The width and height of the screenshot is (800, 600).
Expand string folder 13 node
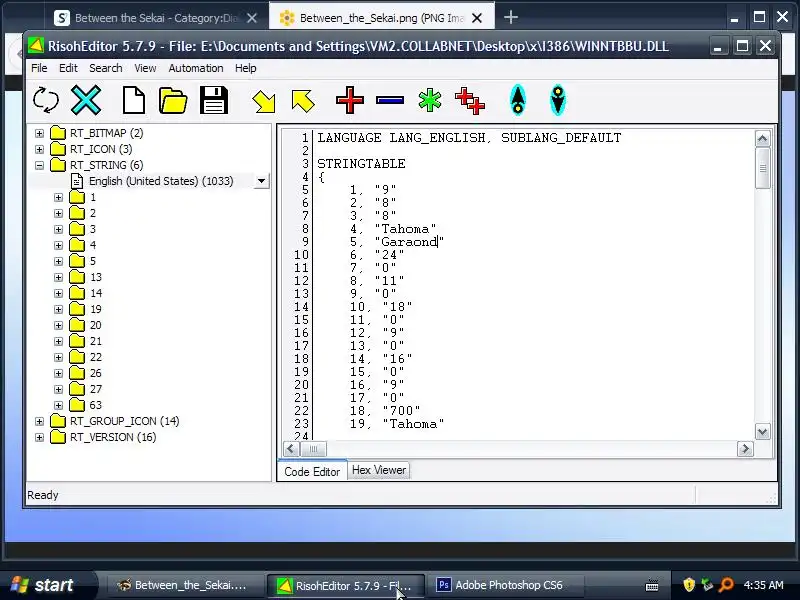pos(59,278)
